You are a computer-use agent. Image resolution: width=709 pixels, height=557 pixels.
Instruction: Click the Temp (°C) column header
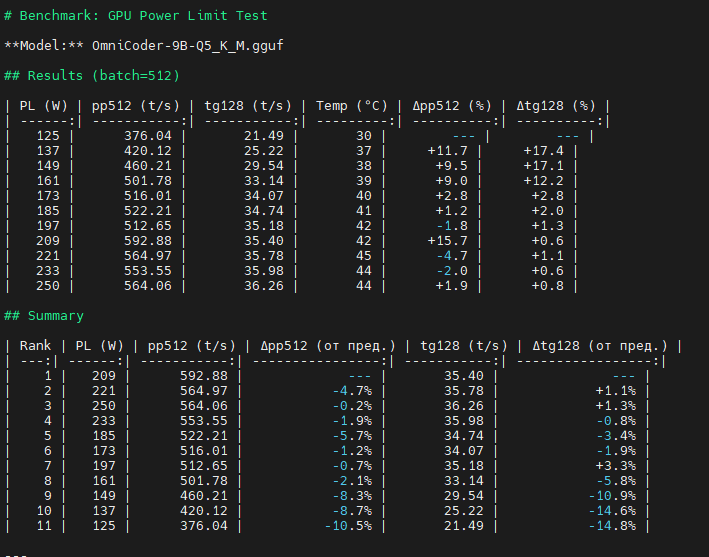pos(352,106)
